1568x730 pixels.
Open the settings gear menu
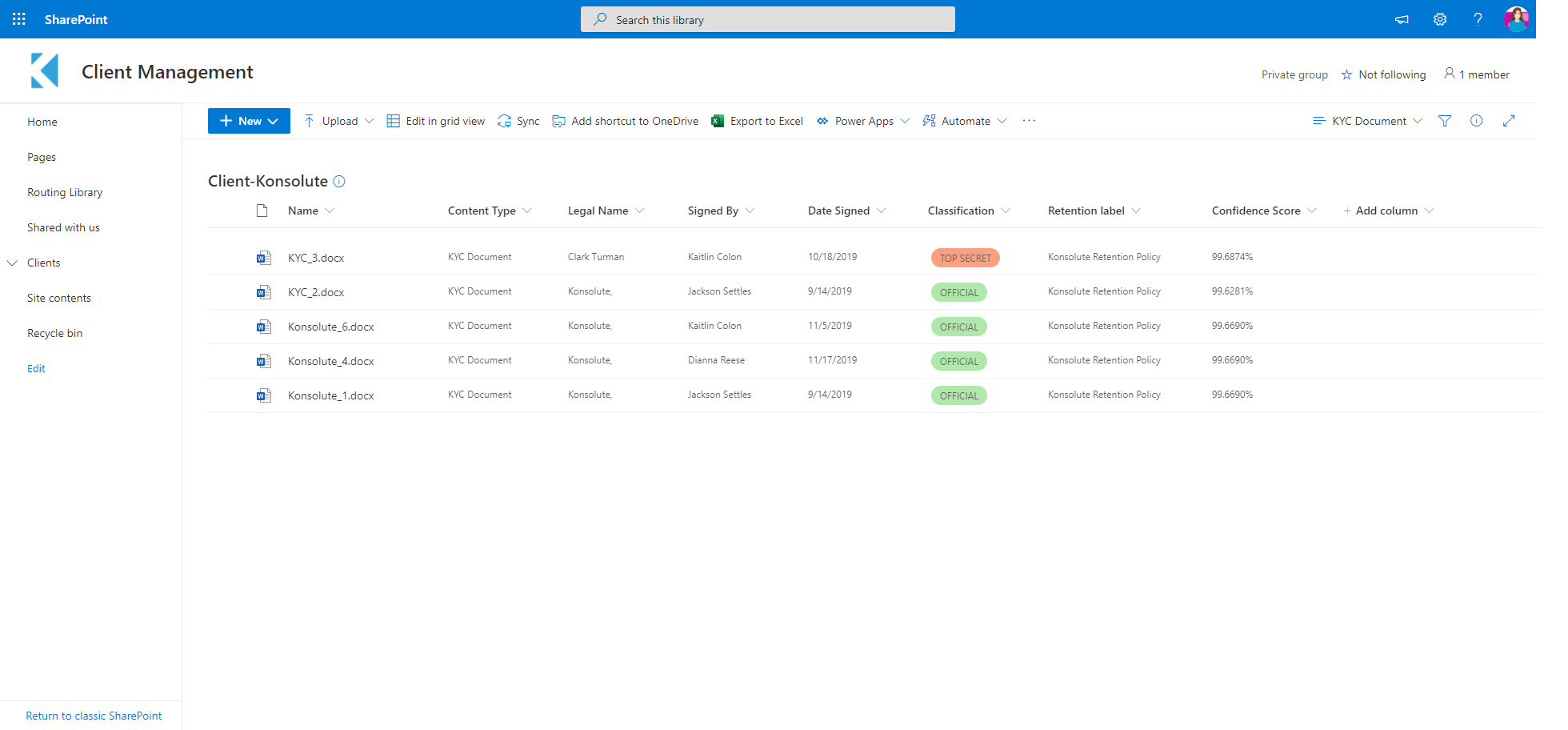(x=1440, y=19)
